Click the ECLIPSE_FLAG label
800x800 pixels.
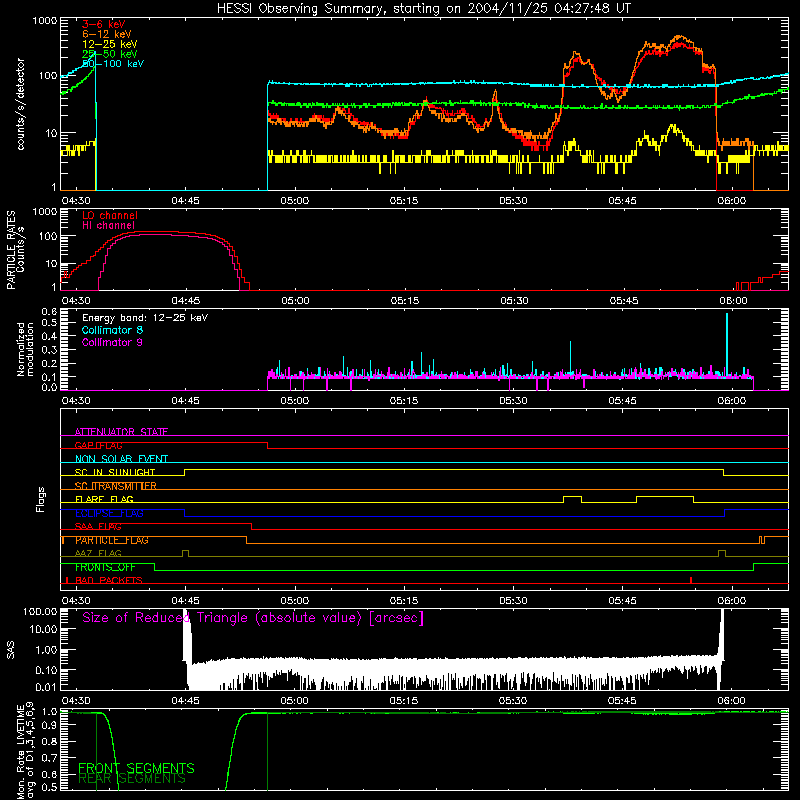click(x=109, y=513)
